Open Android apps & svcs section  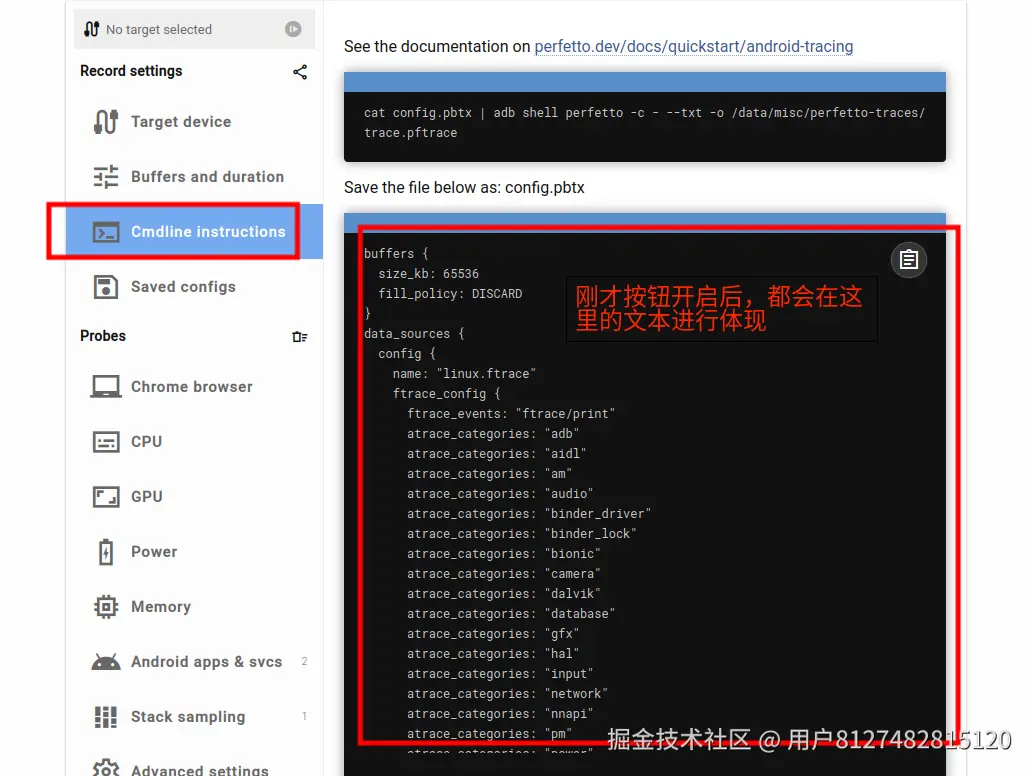pos(194,662)
